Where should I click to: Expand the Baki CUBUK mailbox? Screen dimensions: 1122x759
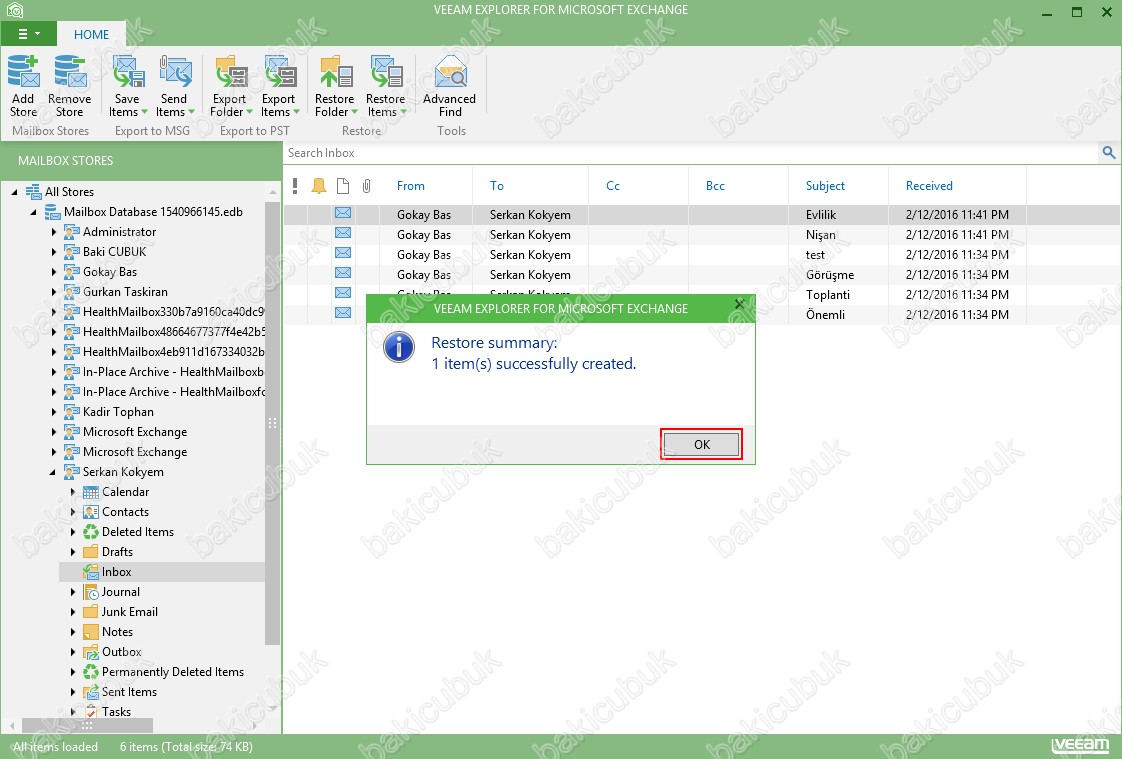coord(54,252)
